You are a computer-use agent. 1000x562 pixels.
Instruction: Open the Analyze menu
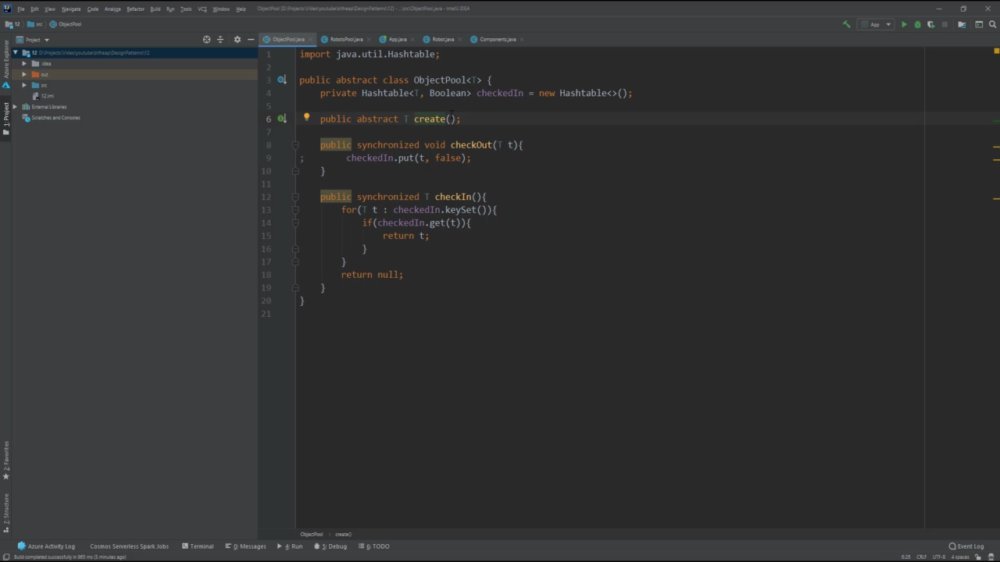click(x=112, y=9)
